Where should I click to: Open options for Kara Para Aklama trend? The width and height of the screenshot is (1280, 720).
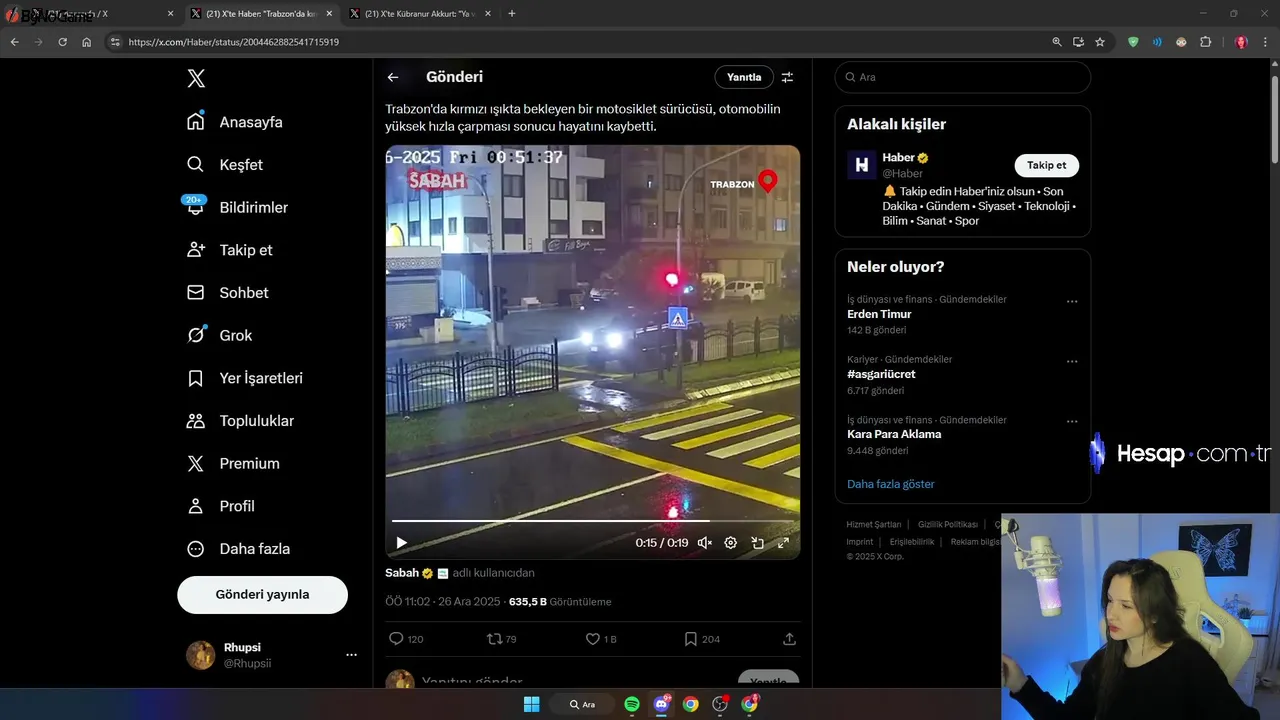click(1072, 421)
